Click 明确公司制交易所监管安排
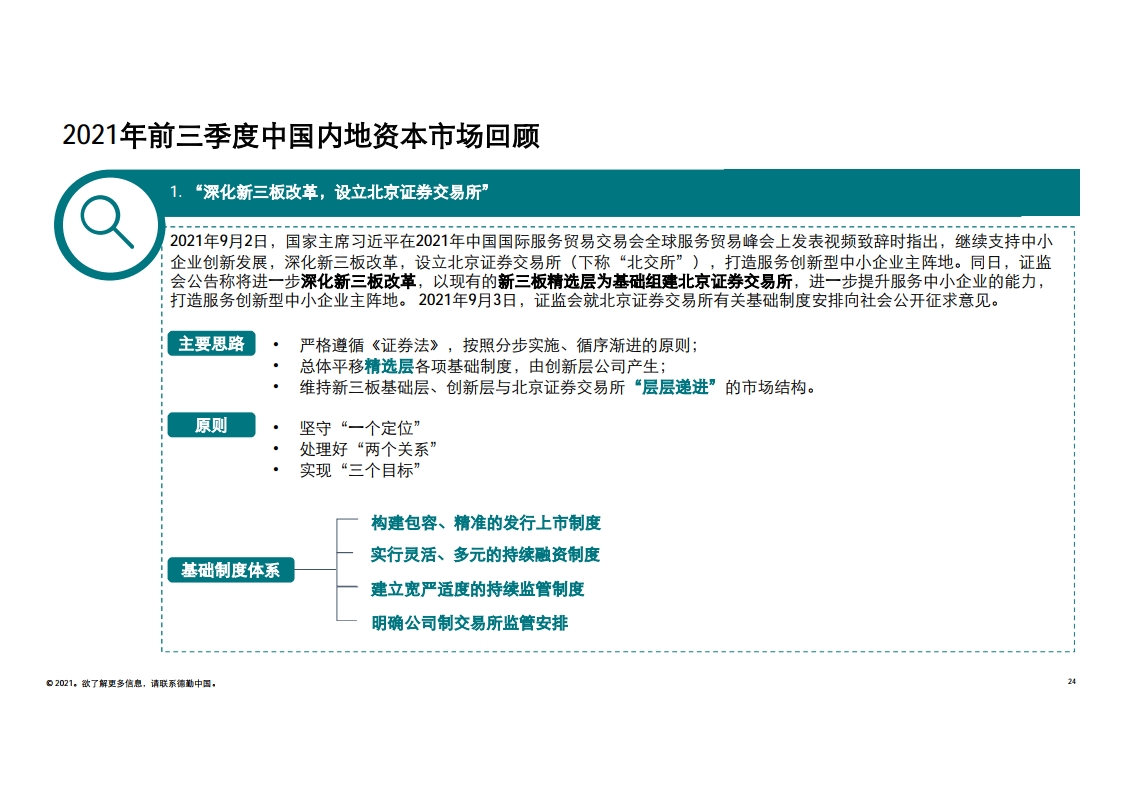 (469, 623)
